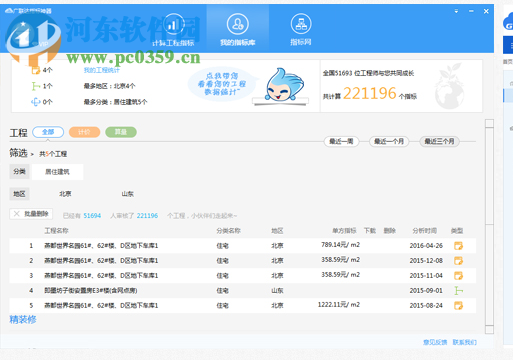The image size is (513, 360).
Task: Click the 51694 count link
Action: pos(92,216)
